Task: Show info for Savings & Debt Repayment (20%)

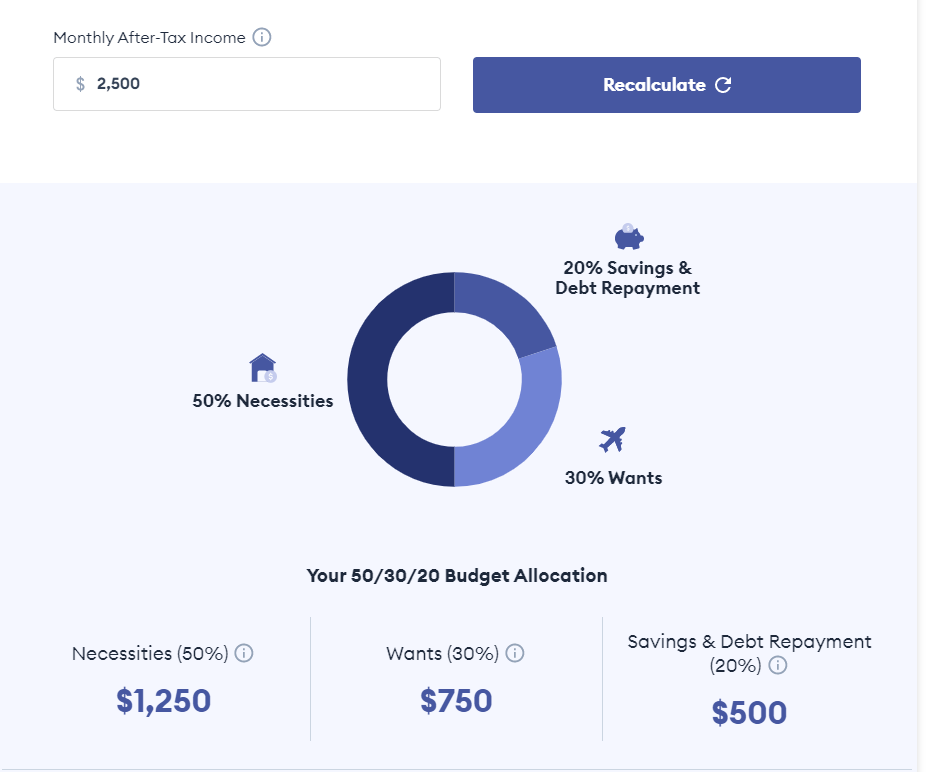Action: pyautogui.click(x=777, y=666)
